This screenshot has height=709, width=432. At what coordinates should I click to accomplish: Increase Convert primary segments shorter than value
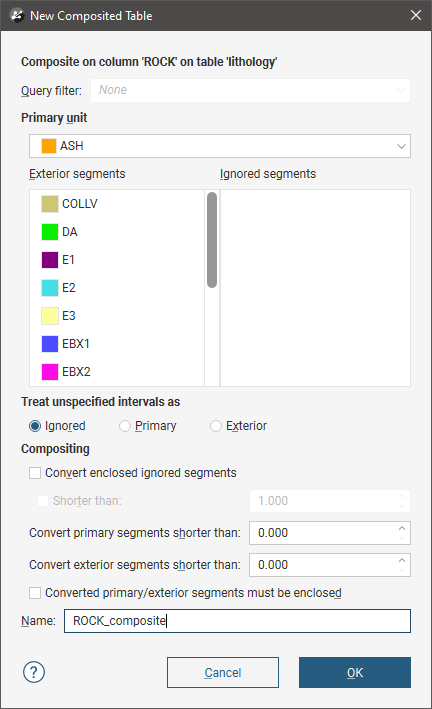click(402, 528)
